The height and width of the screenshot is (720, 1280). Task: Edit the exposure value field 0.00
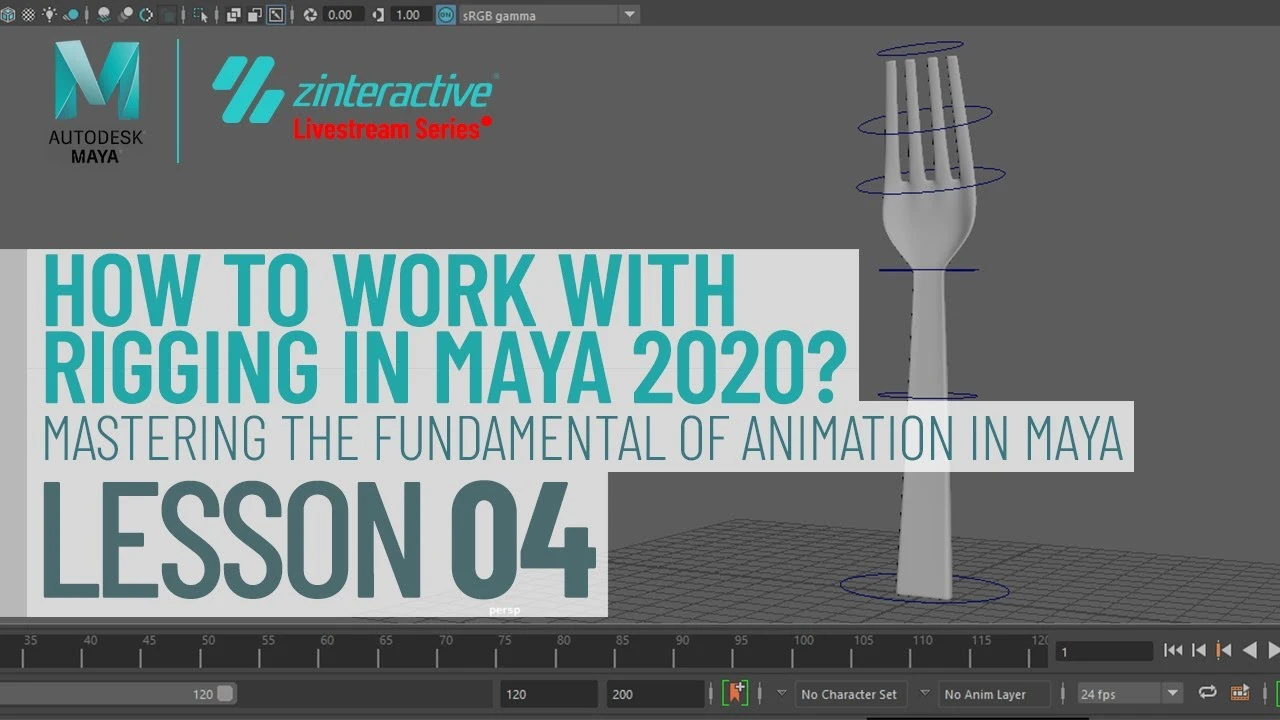[344, 15]
